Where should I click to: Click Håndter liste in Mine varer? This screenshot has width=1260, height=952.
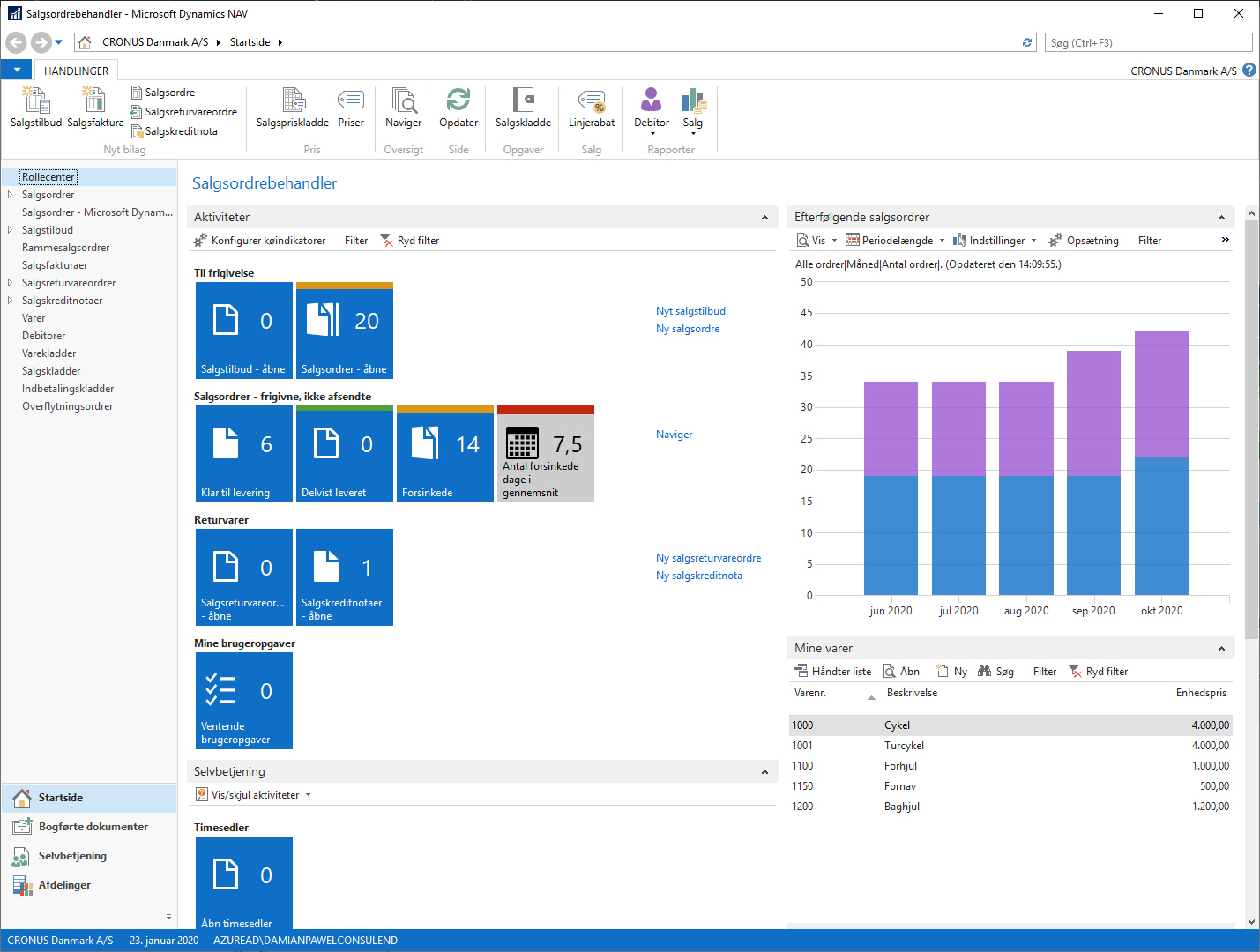pos(832,672)
